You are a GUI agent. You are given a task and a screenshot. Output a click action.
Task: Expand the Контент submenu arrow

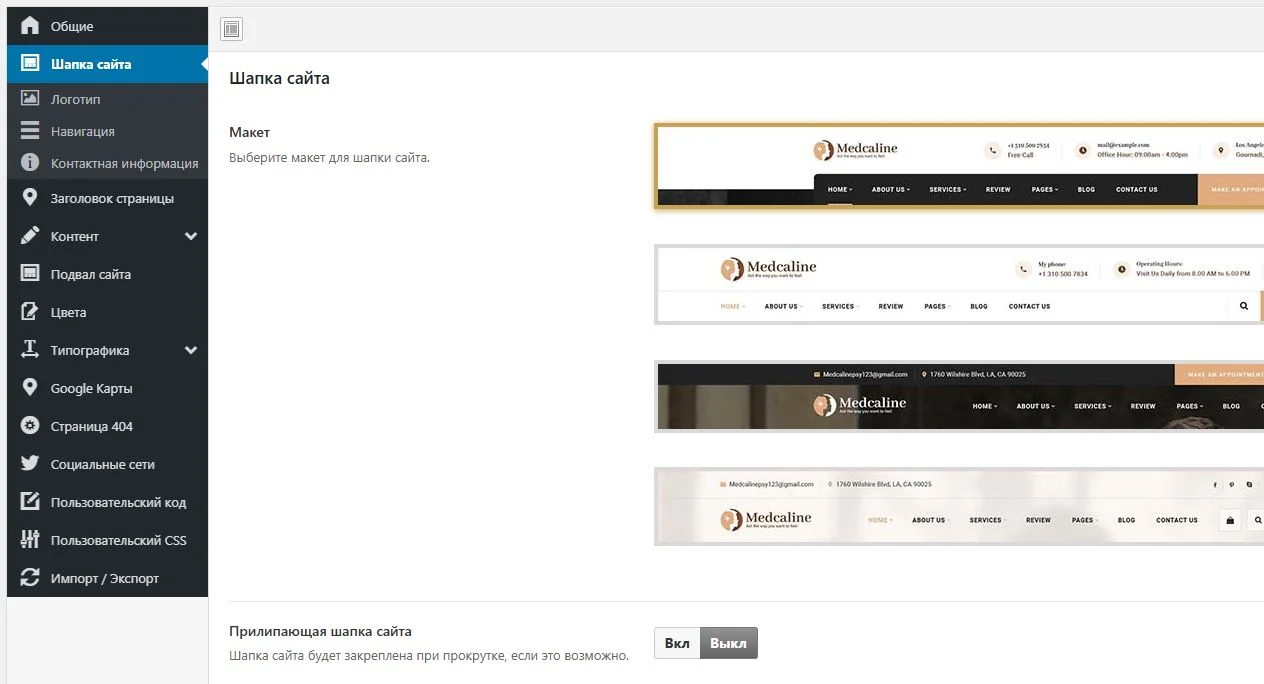191,236
